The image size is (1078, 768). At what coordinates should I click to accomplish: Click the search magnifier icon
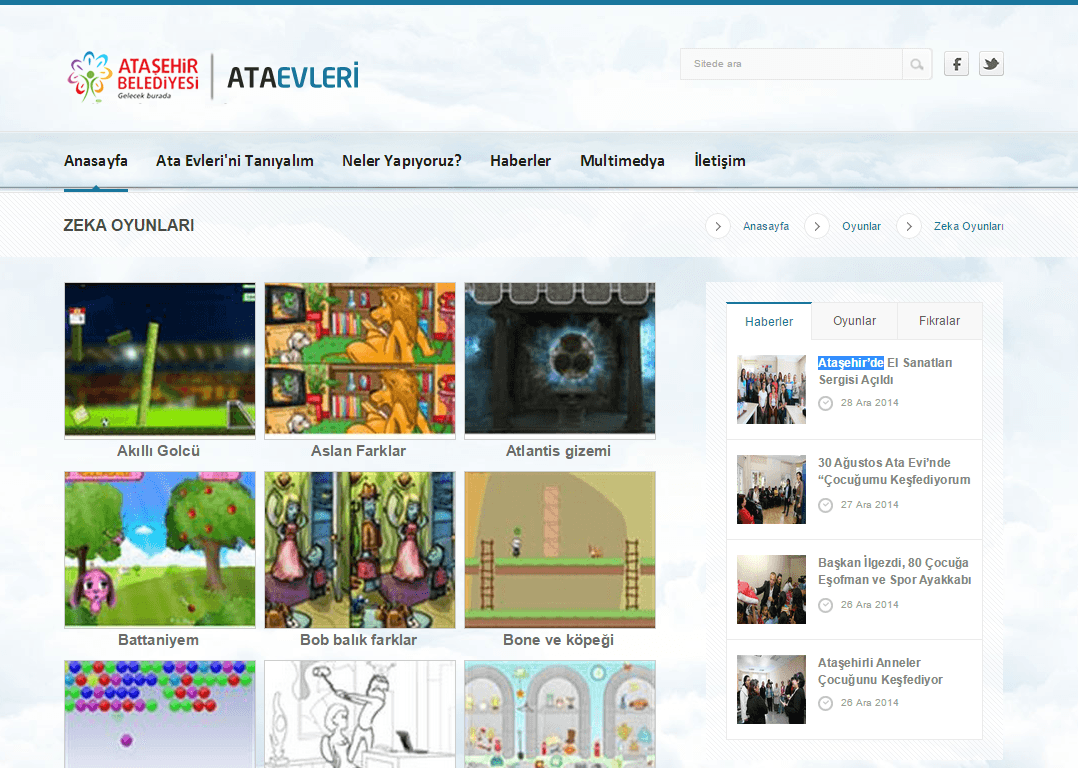(916, 64)
